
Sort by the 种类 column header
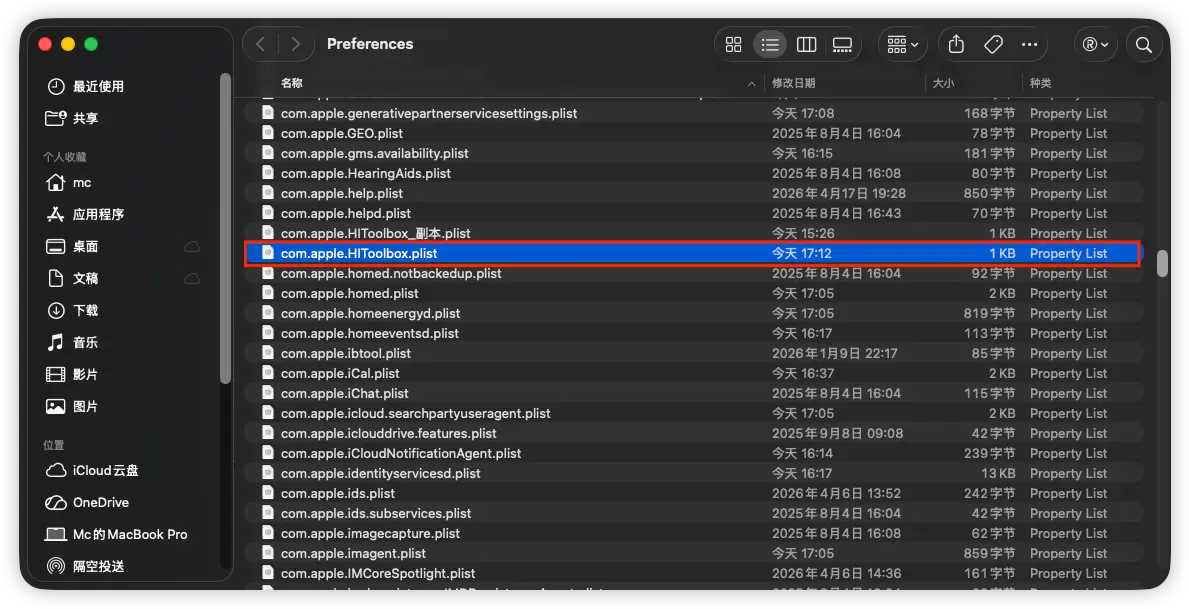[1040, 83]
